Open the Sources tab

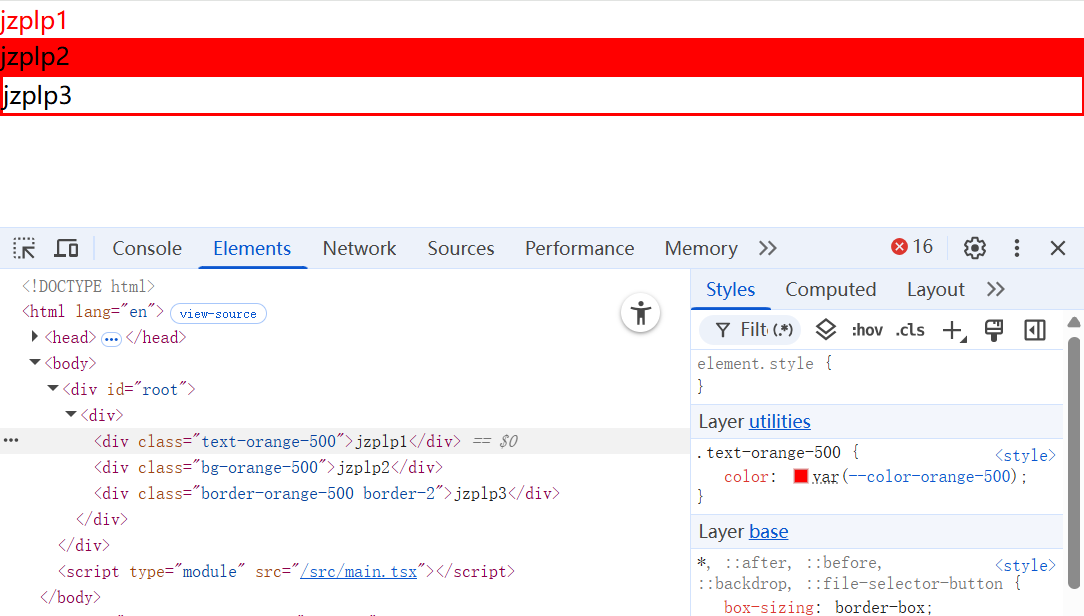point(461,248)
